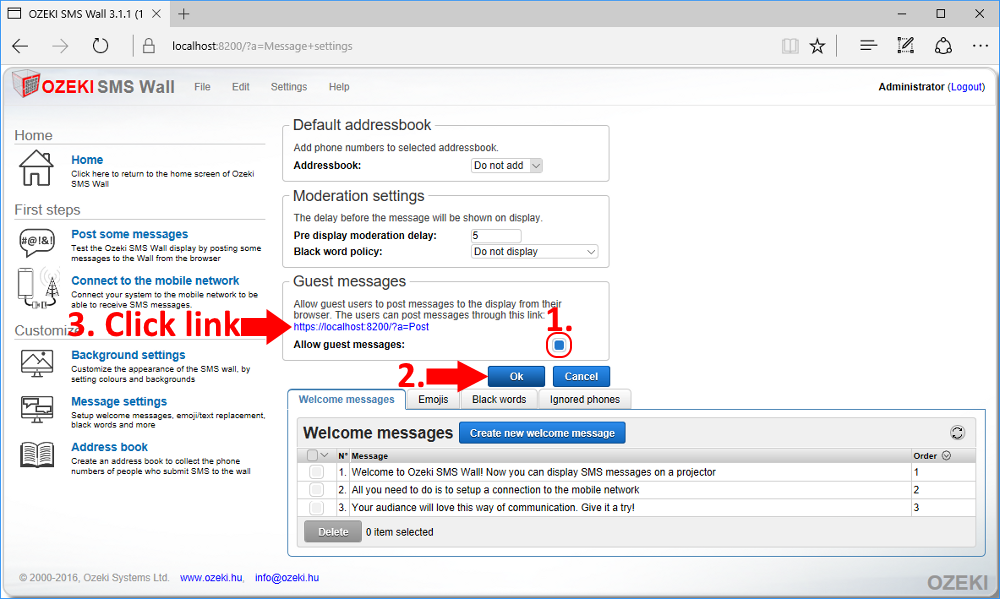Screen dimensions: 1000x599
Task: Sort by the Order column arrow
Action: tap(946, 455)
